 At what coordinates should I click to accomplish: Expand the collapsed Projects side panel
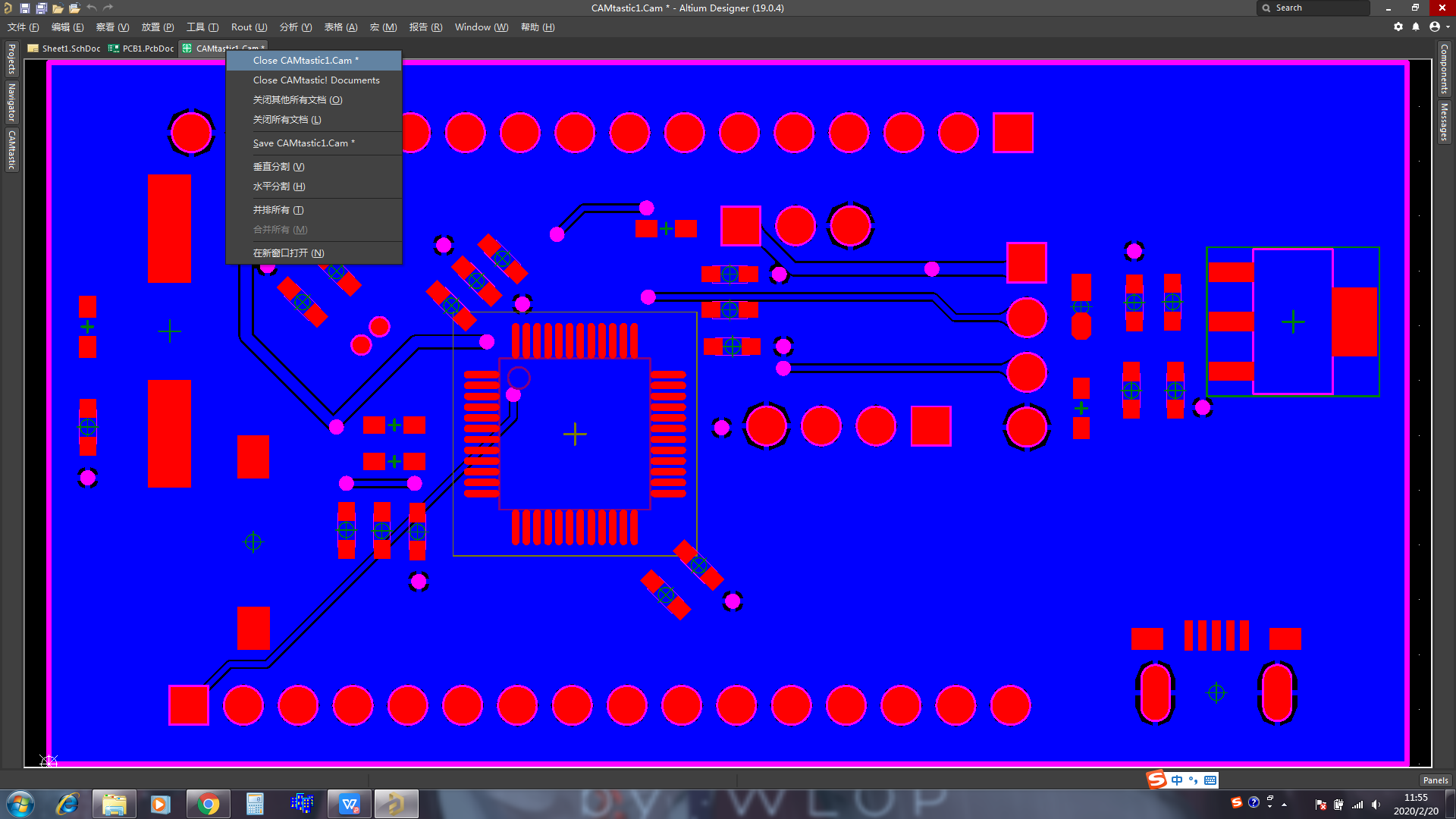tap(11, 59)
